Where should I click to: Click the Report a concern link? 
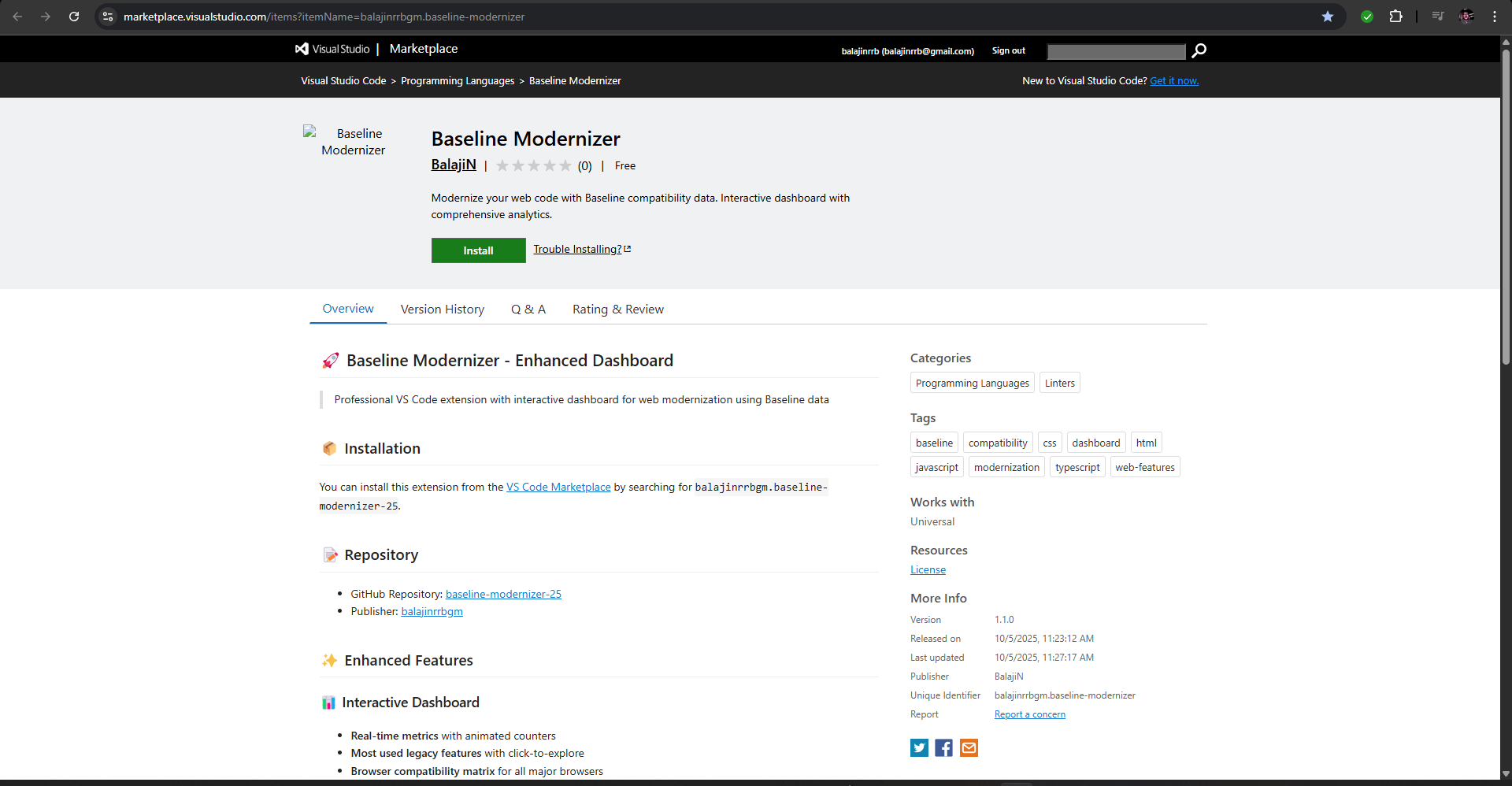coord(1030,714)
